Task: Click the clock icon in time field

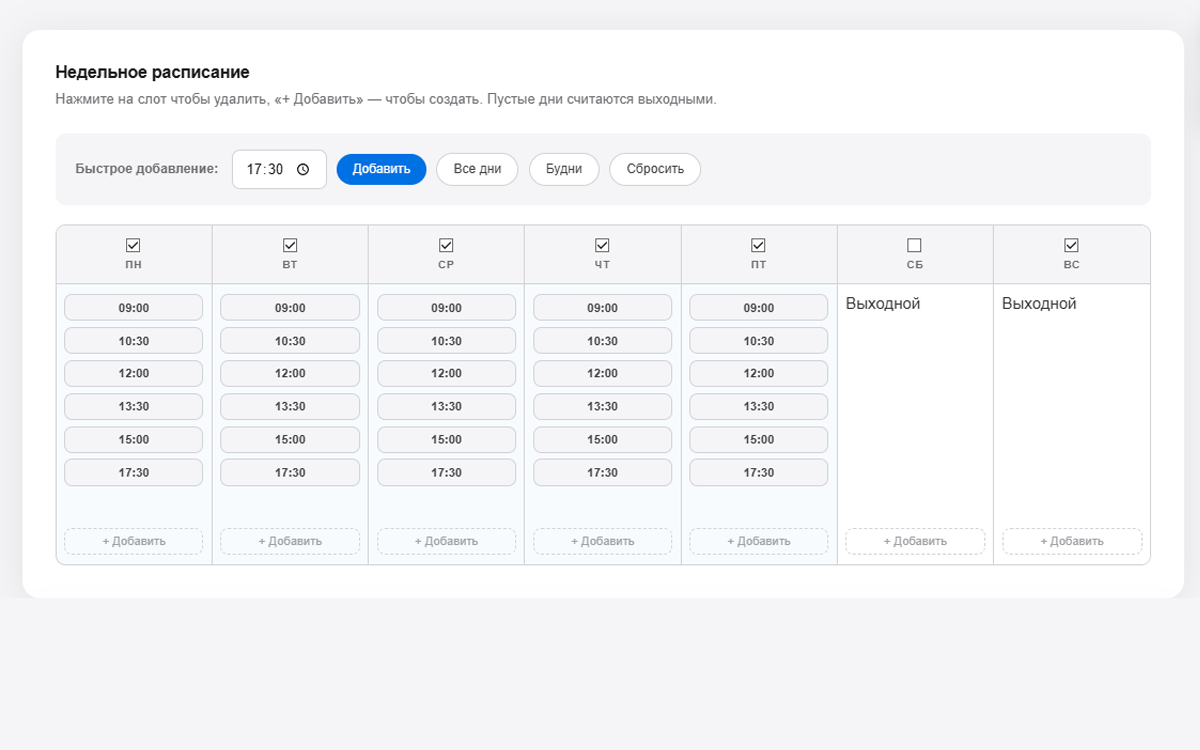Action: (x=303, y=170)
